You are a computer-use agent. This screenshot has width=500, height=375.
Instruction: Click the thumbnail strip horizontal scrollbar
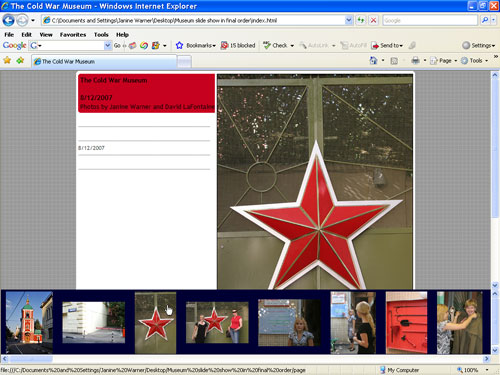[246, 359]
